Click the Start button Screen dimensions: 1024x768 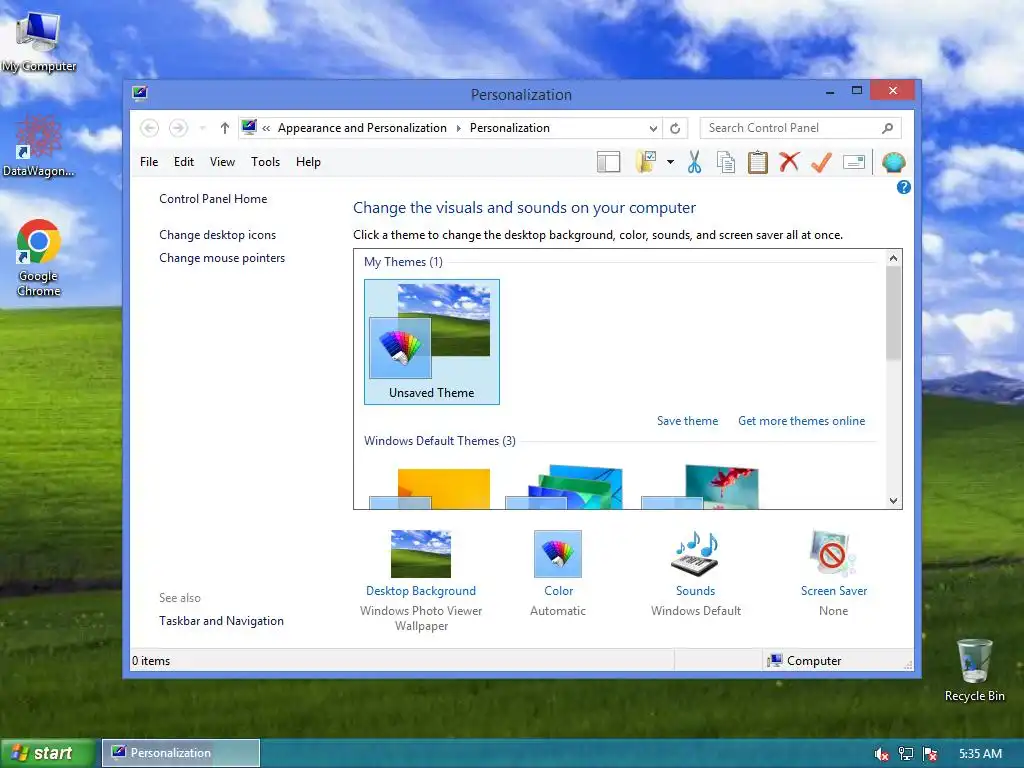(x=46, y=753)
